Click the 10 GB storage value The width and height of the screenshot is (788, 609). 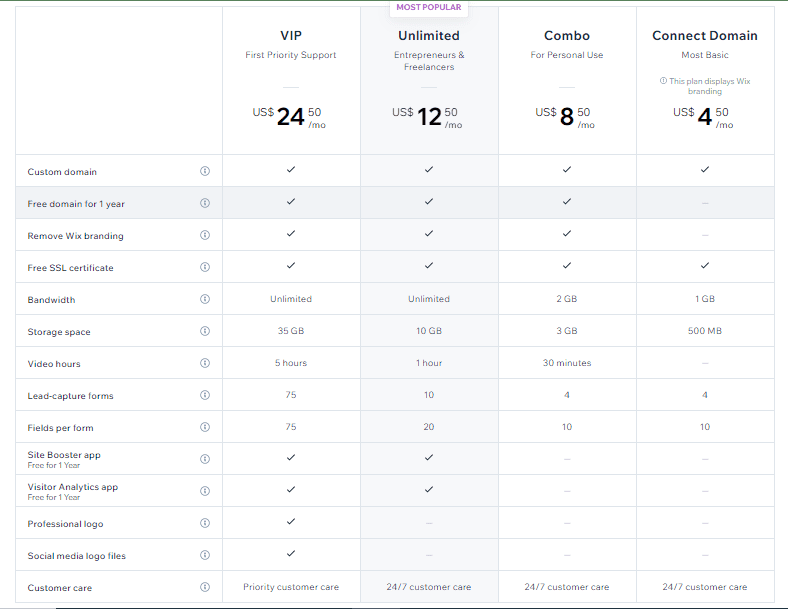tap(429, 331)
